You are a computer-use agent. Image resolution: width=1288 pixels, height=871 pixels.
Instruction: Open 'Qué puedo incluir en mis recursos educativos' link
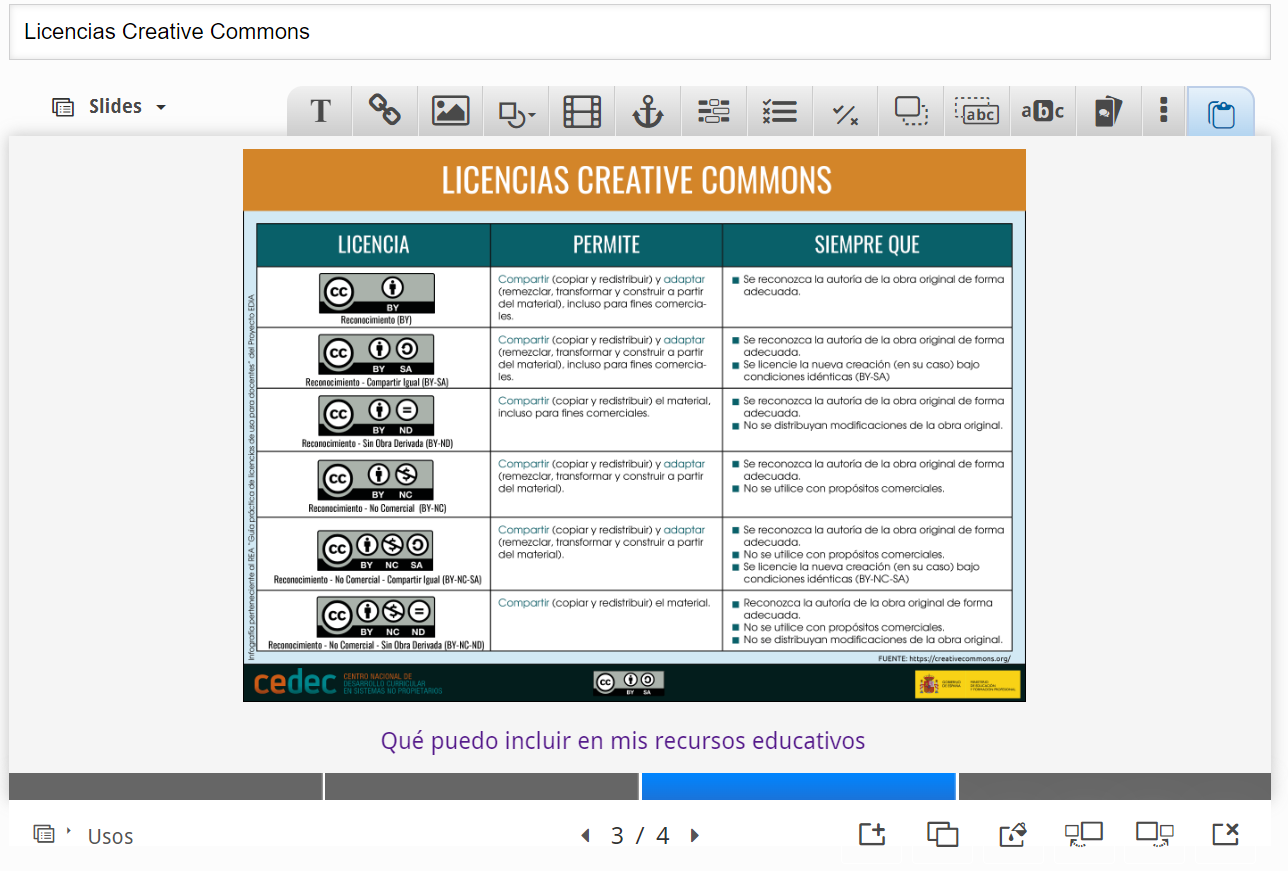(622, 741)
